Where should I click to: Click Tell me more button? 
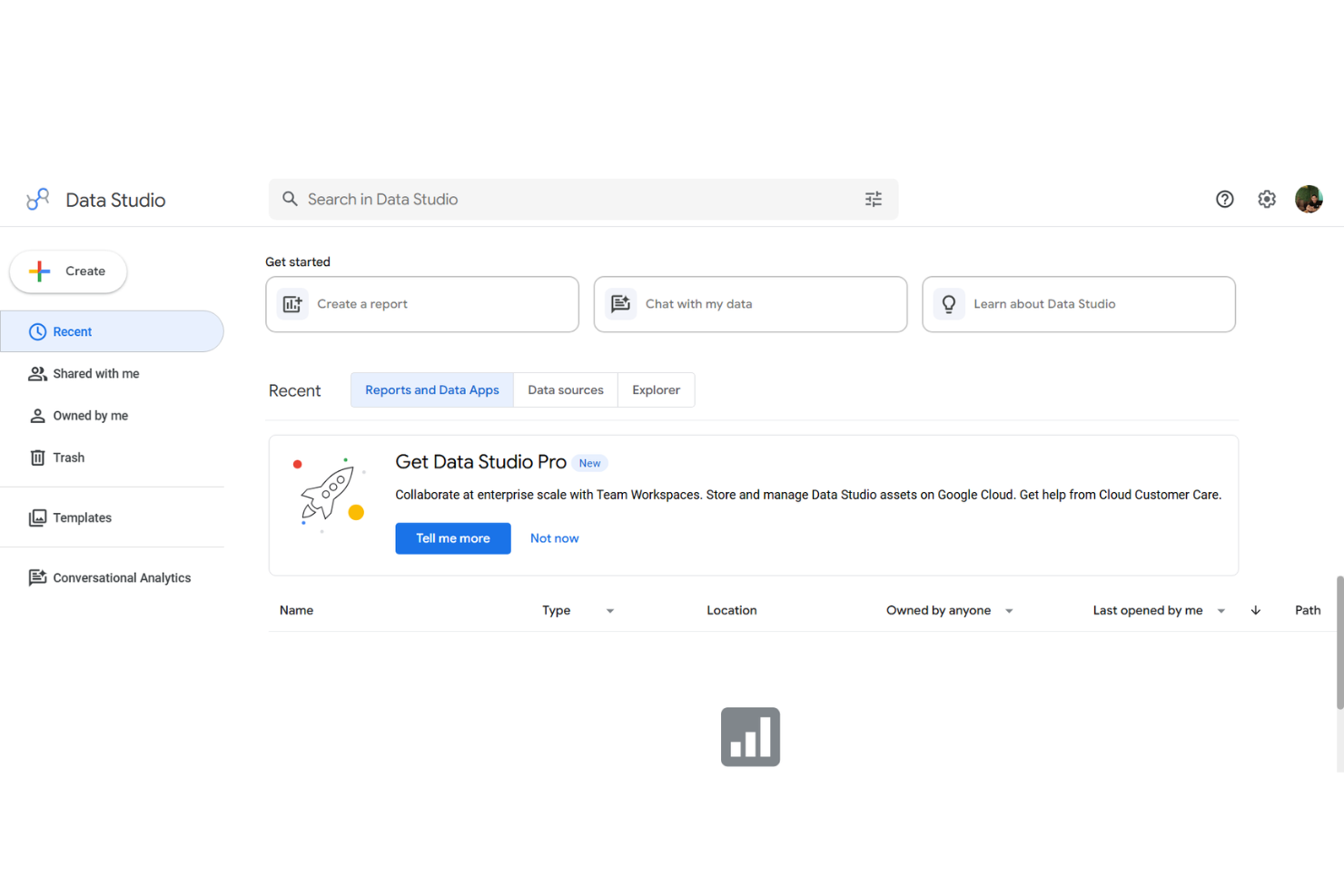tap(453, 538)
